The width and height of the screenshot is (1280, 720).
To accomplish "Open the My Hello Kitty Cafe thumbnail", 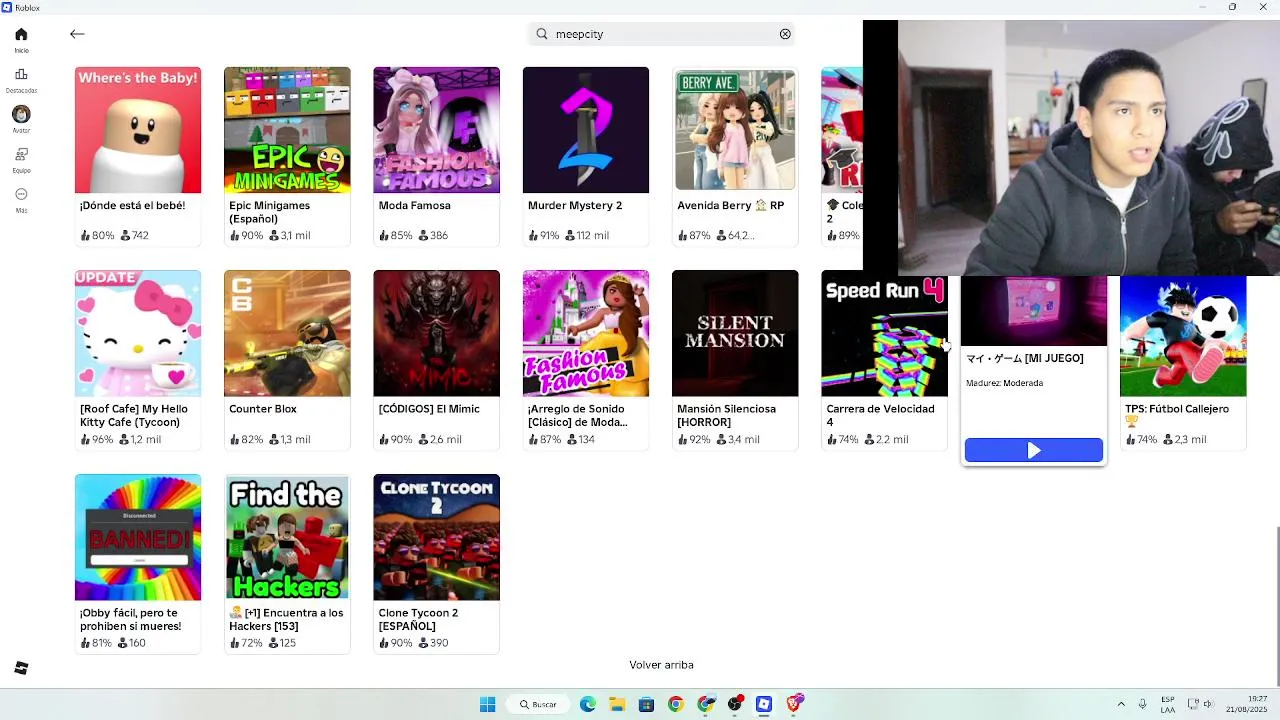I will pyautogui.click(x=138, y=333).
